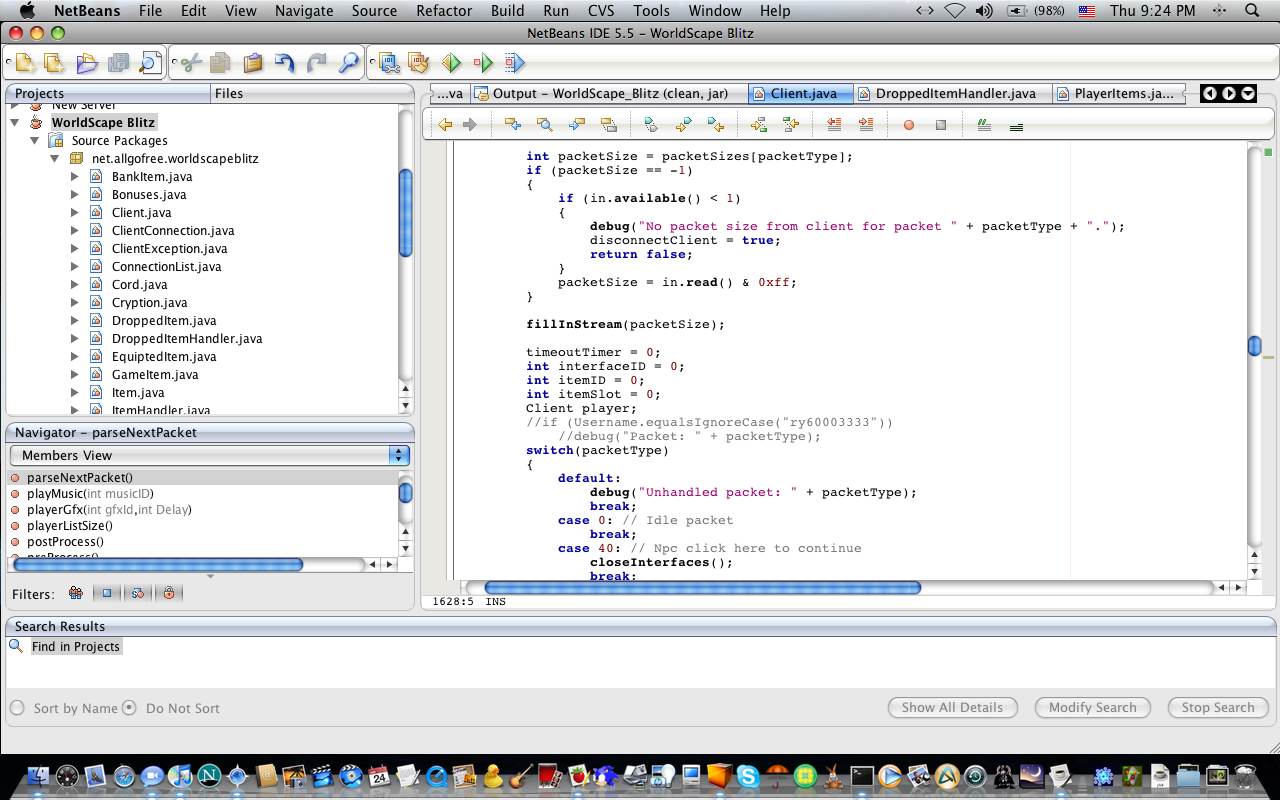The width and height of the screenshot is (1280, 800).
Task: Click the Attach Debugger icon
Action: 514,63
